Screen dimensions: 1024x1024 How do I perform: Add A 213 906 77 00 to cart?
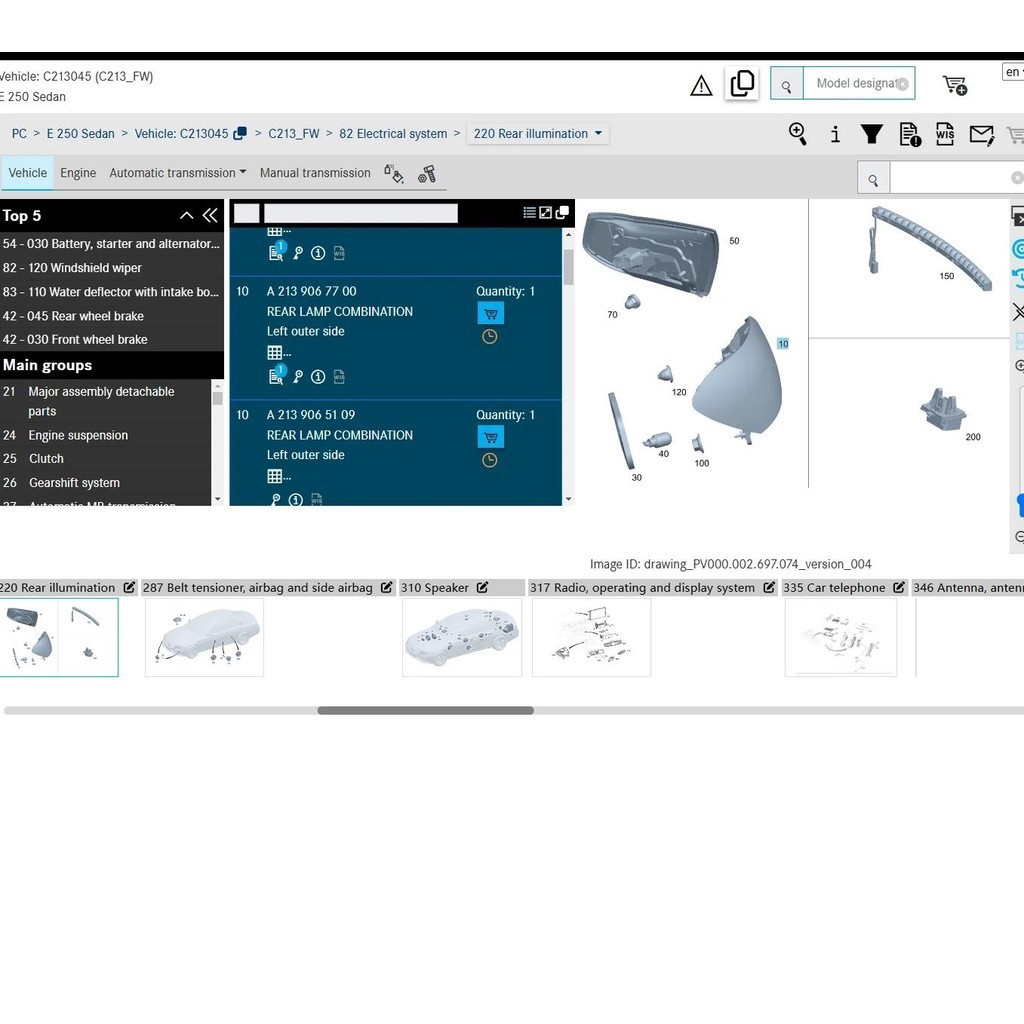point(490,313)
